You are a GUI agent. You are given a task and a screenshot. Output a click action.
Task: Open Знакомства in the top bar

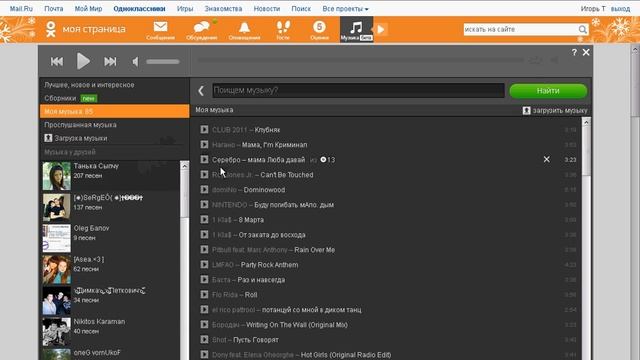click(x=223, y=9)
